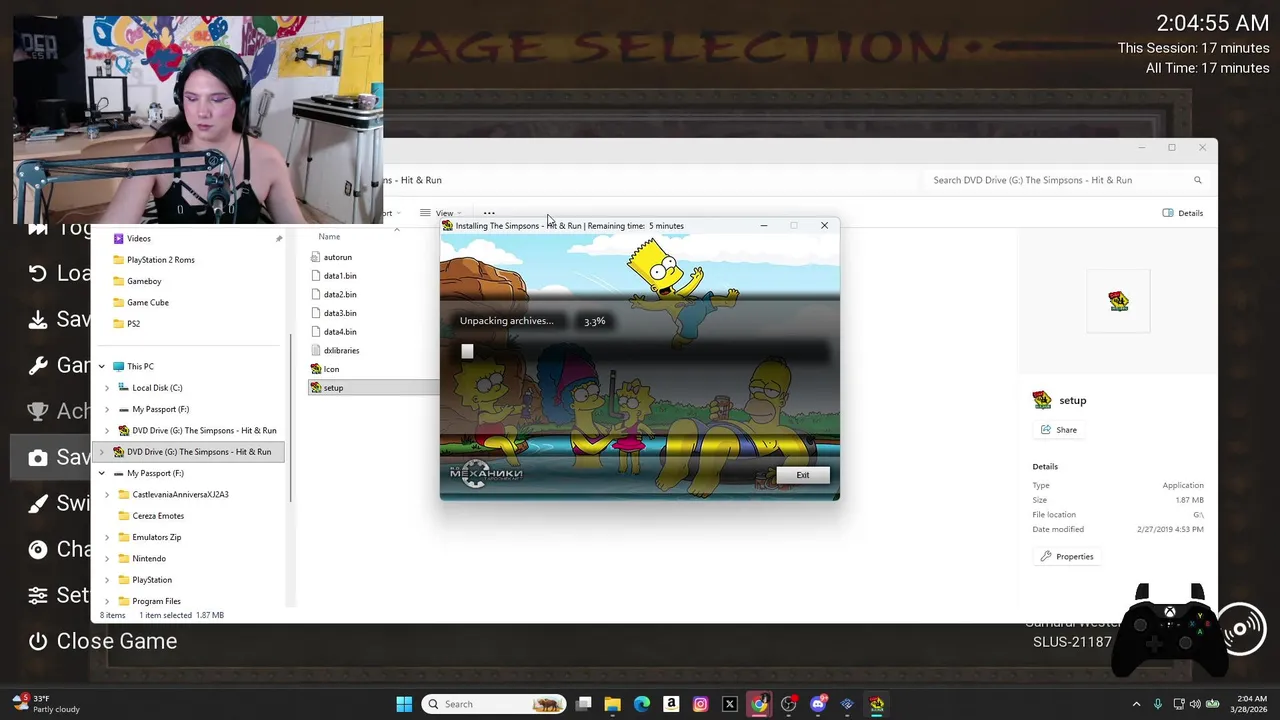This screenshot has width=1280, height=720.
Task: Expand the Nintendo folder node
Action: pos(107,558)
